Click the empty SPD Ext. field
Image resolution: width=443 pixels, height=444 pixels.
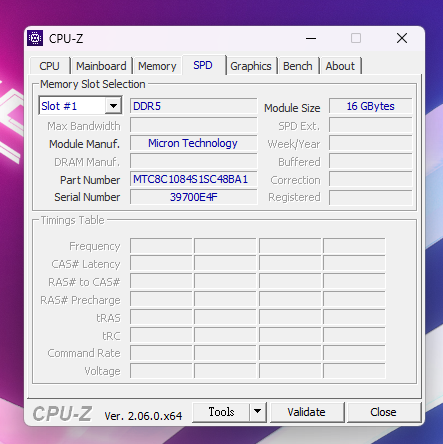coord(370,125)
